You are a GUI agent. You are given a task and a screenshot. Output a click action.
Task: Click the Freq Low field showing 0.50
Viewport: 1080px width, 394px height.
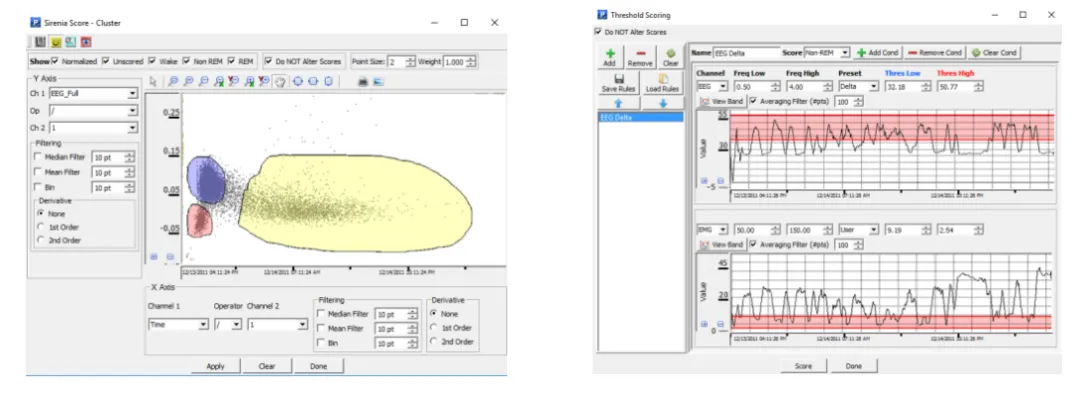click(756, 87)
